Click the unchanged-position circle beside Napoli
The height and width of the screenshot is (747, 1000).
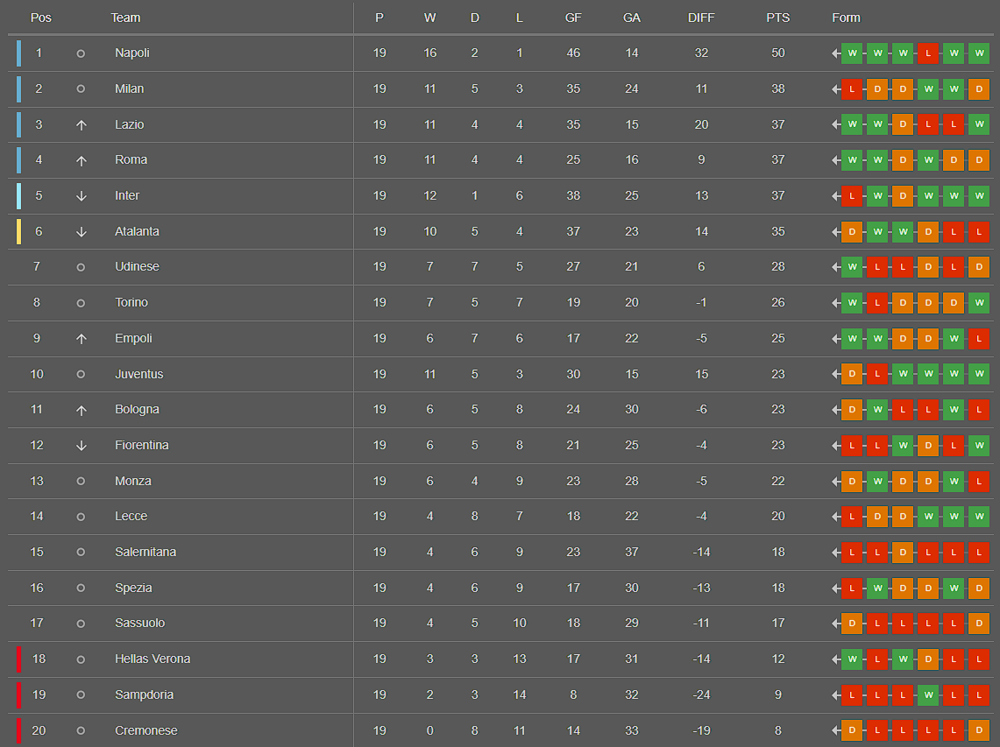tap(81, 53)
